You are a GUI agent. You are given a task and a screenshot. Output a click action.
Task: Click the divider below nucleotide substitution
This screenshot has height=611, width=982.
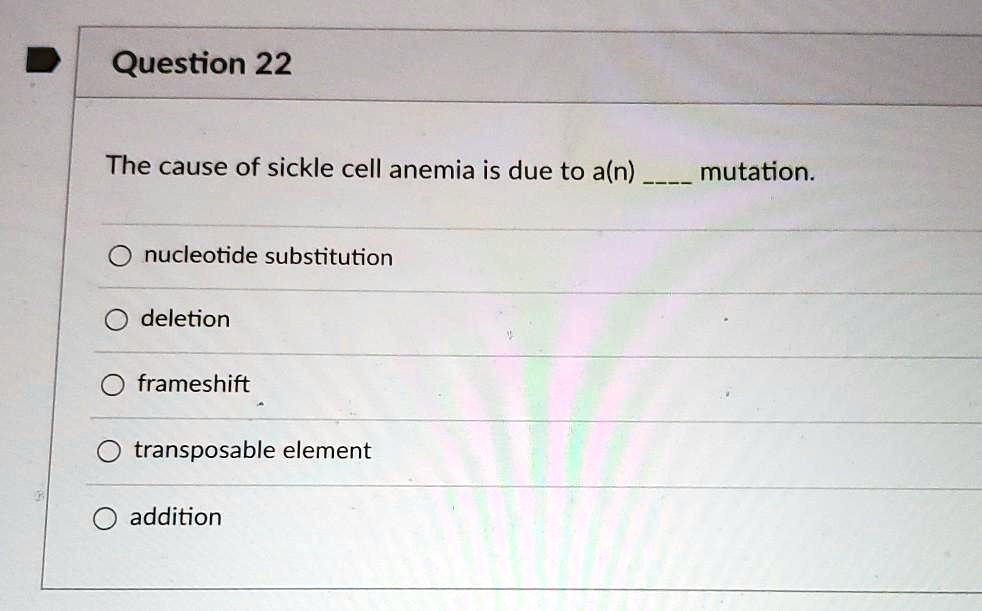500,288
